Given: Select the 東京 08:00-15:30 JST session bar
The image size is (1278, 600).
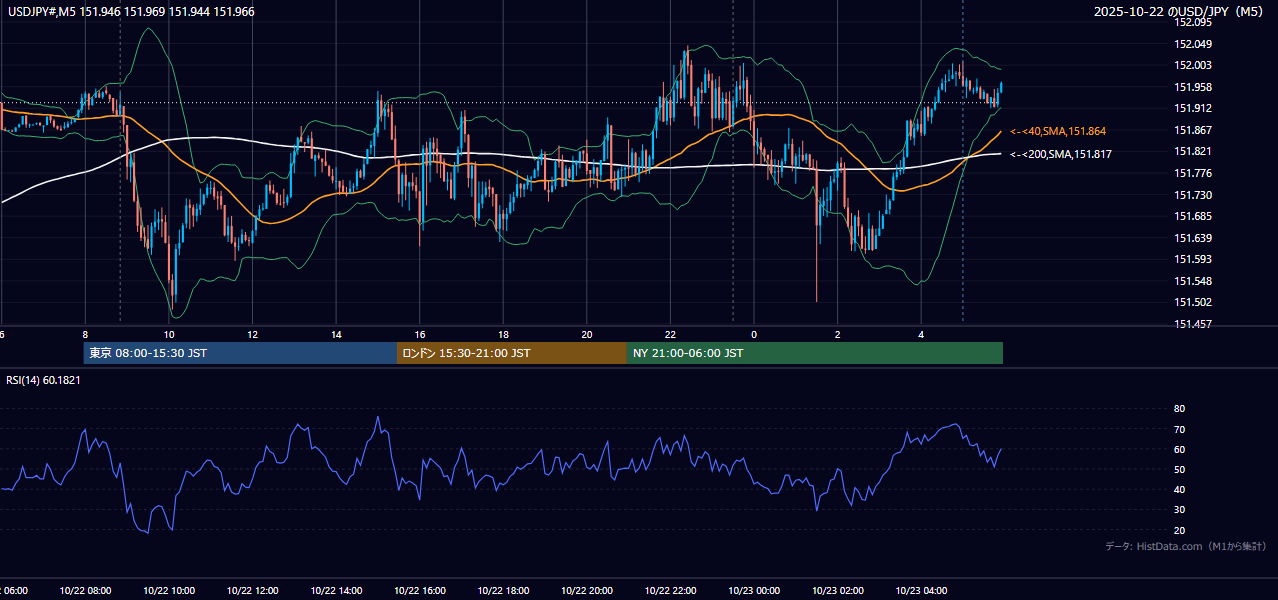Looking at the screenshot, I should 240,353.
